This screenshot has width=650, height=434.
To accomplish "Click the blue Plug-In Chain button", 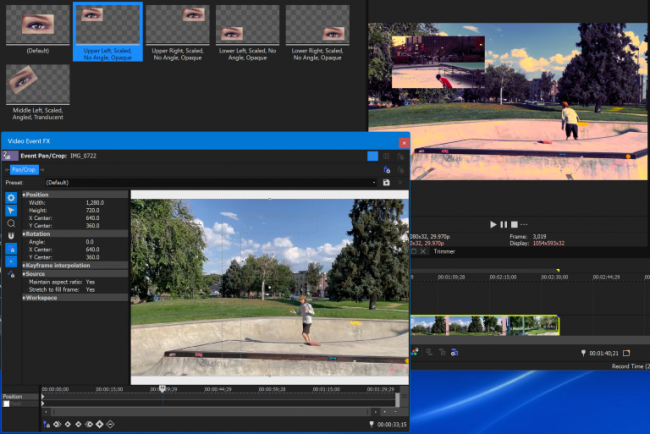I will coord(373,156).
